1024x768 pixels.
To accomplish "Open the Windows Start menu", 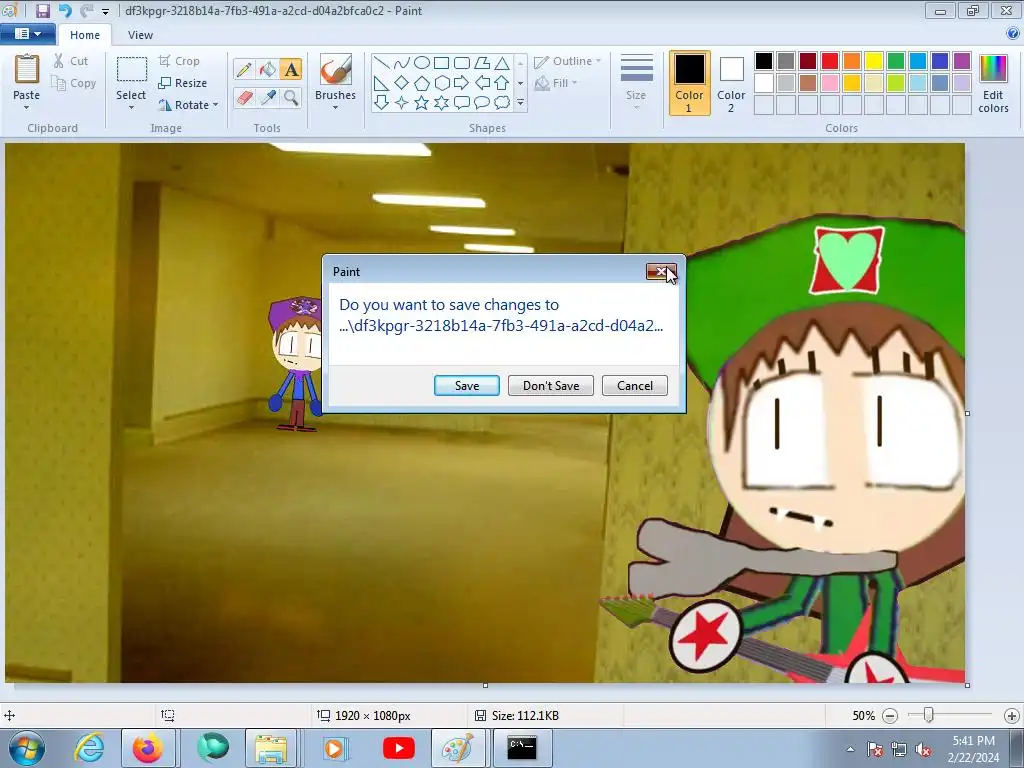I will point(27,748).
